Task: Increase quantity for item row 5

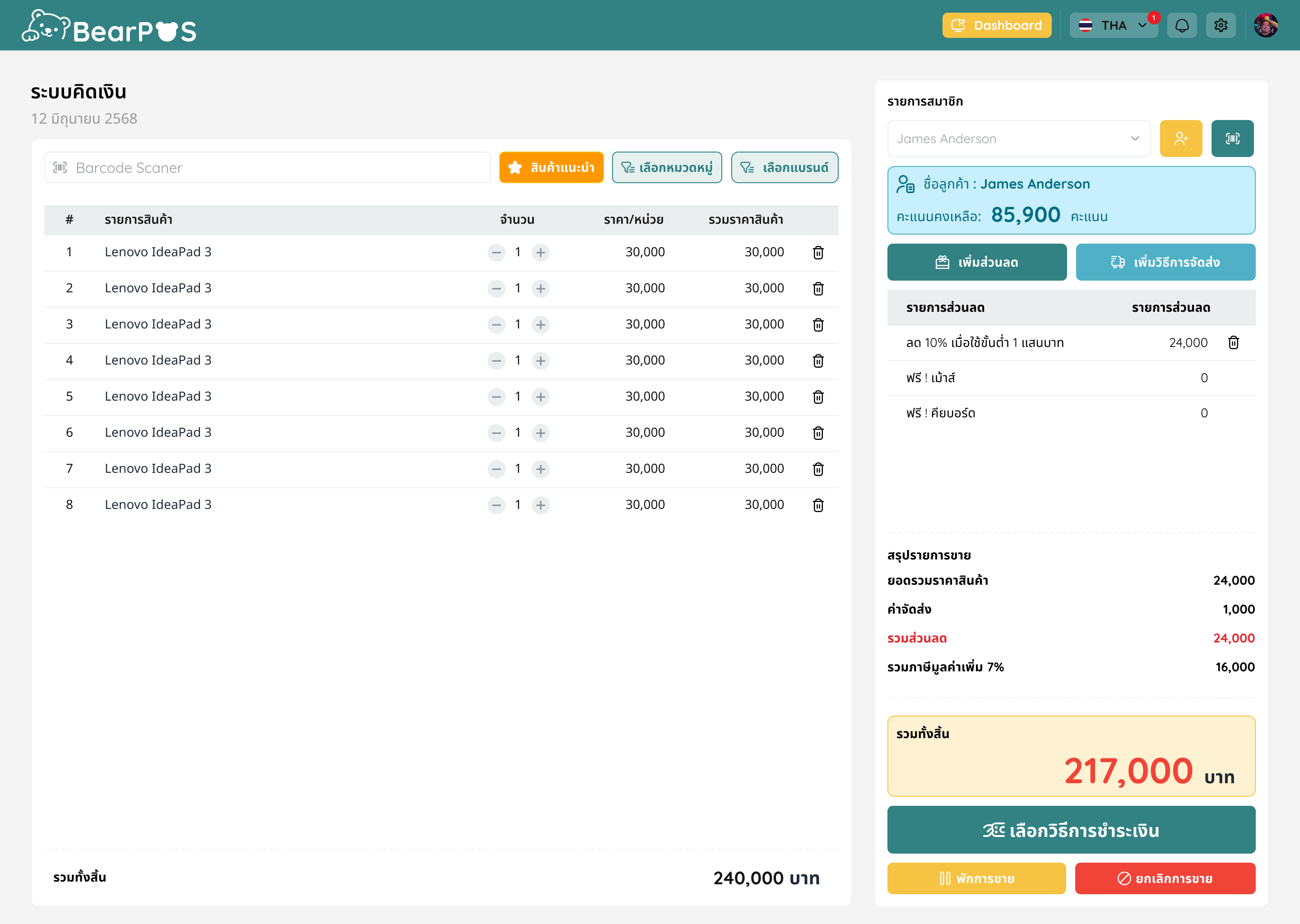Action: click(x=541, y=397)
